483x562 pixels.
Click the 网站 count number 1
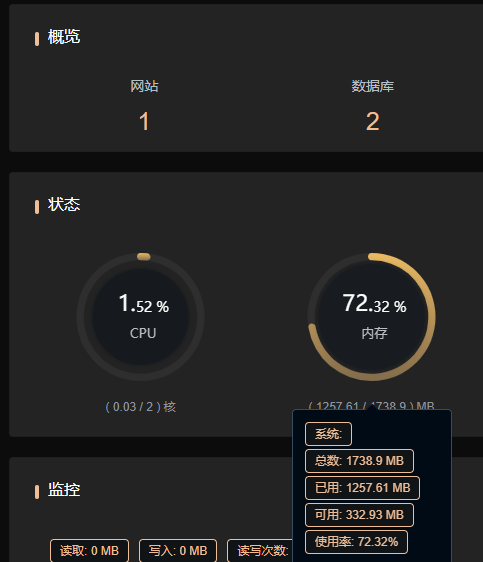tap(144, 122)
